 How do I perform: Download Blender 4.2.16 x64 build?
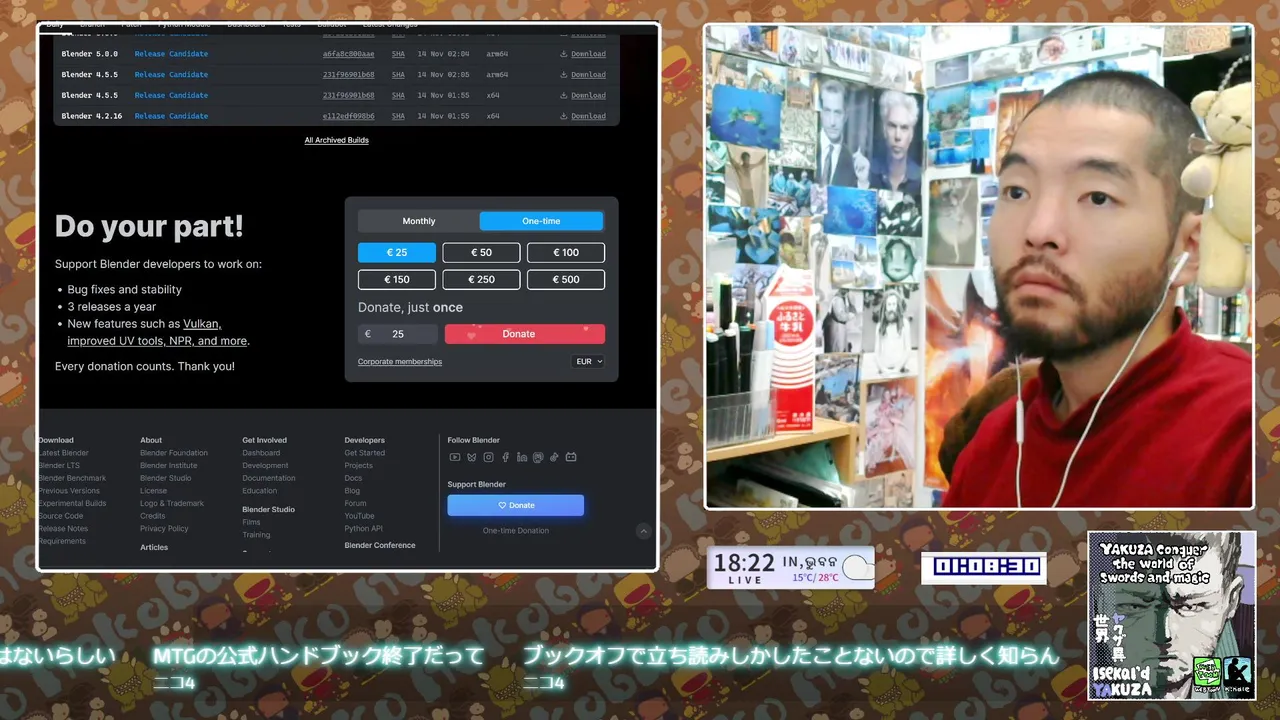pos(583,116)
